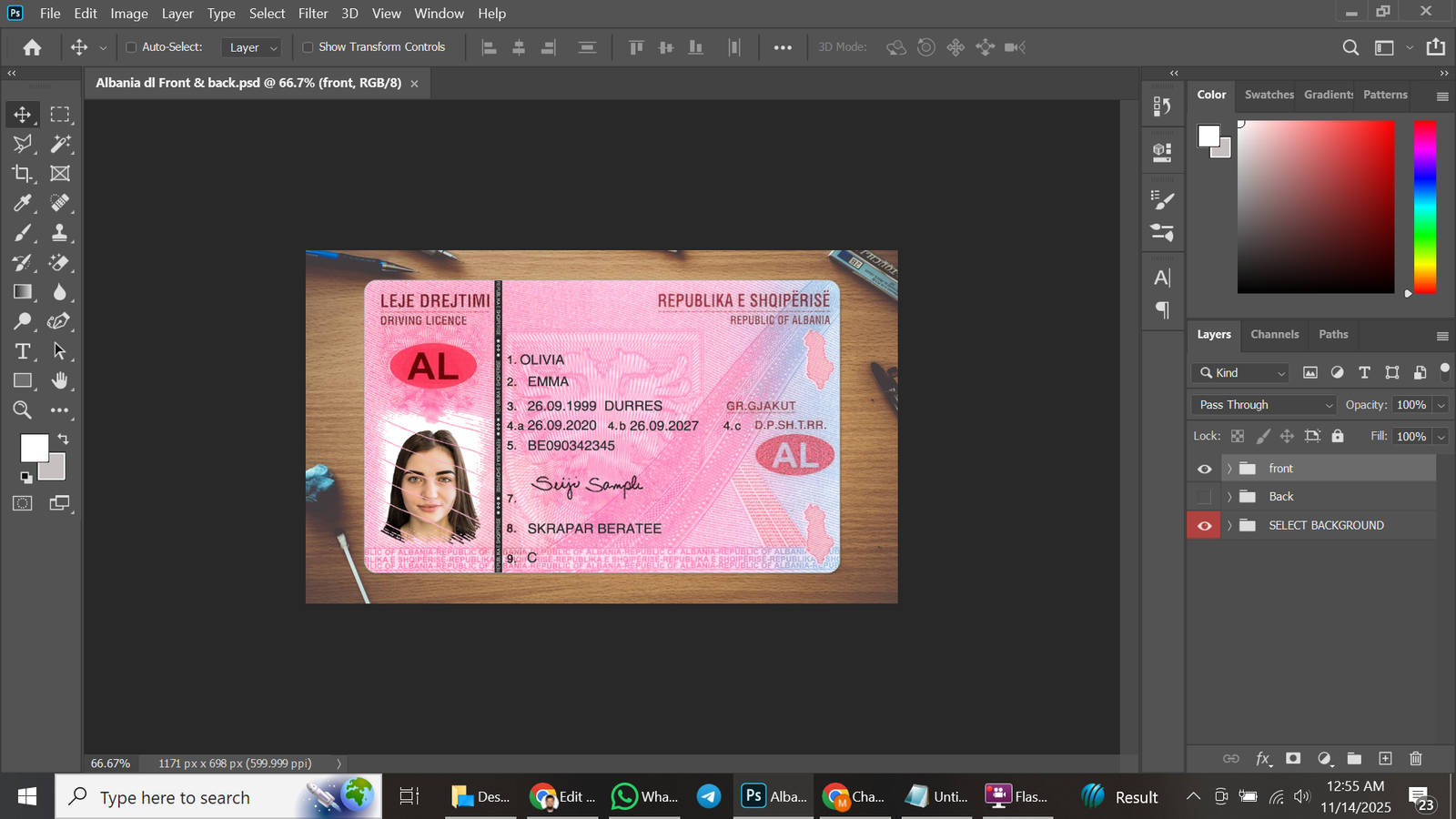
Task: Hide the front layer group
Action: click(1204, 468)
